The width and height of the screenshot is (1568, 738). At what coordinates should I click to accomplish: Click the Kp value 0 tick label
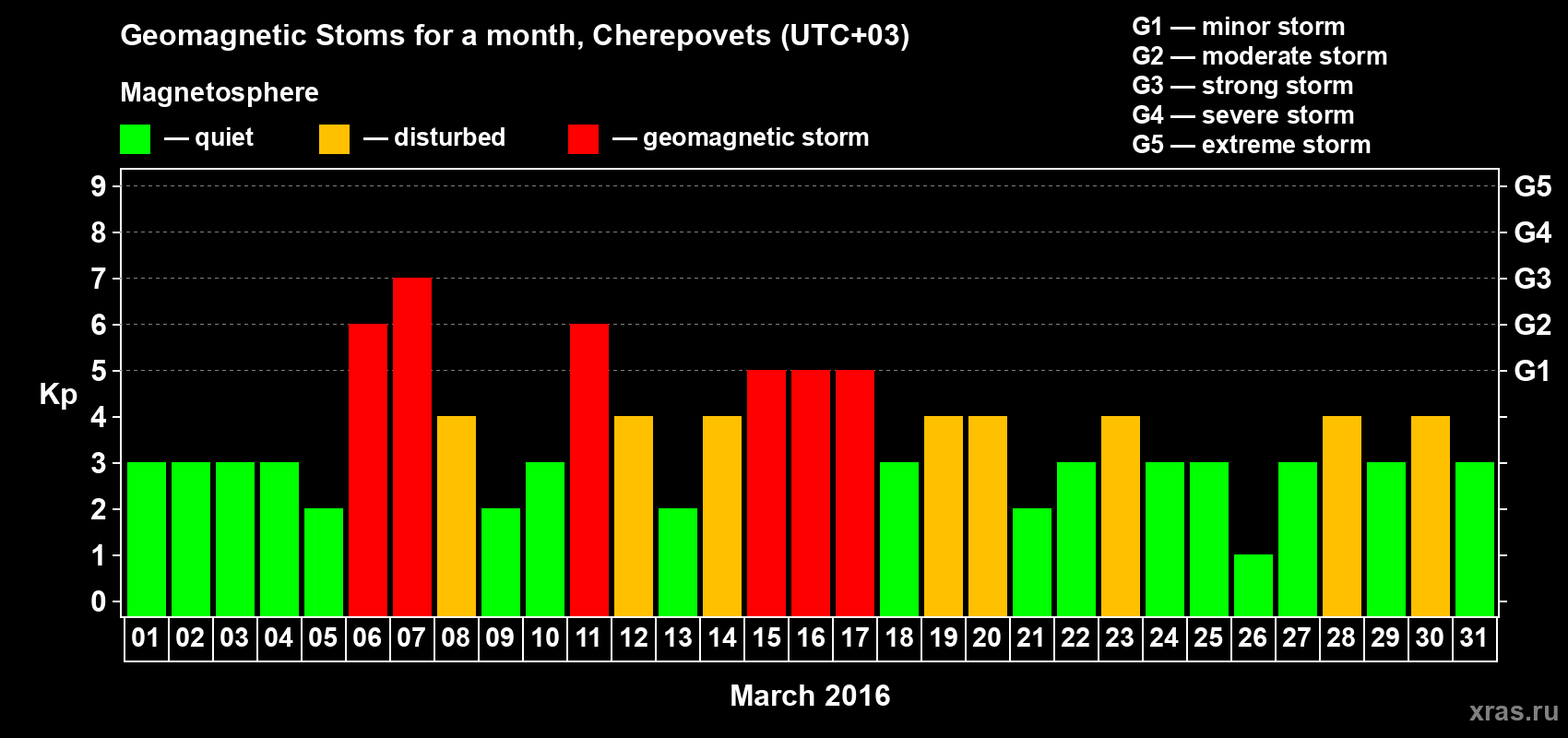pos(99,601)
